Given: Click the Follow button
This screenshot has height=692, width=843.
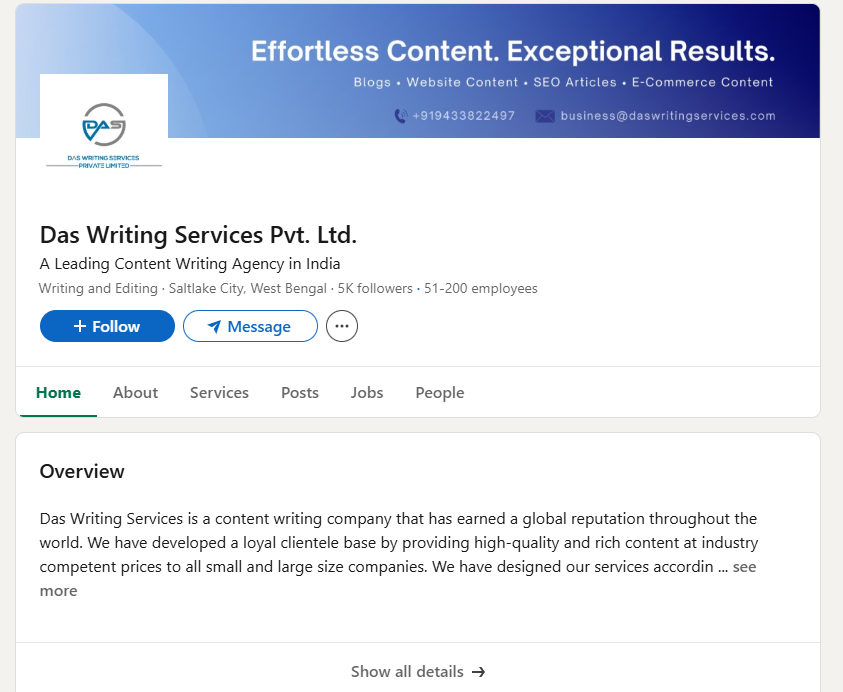Looking at the screenshot, I should point(107,325).
